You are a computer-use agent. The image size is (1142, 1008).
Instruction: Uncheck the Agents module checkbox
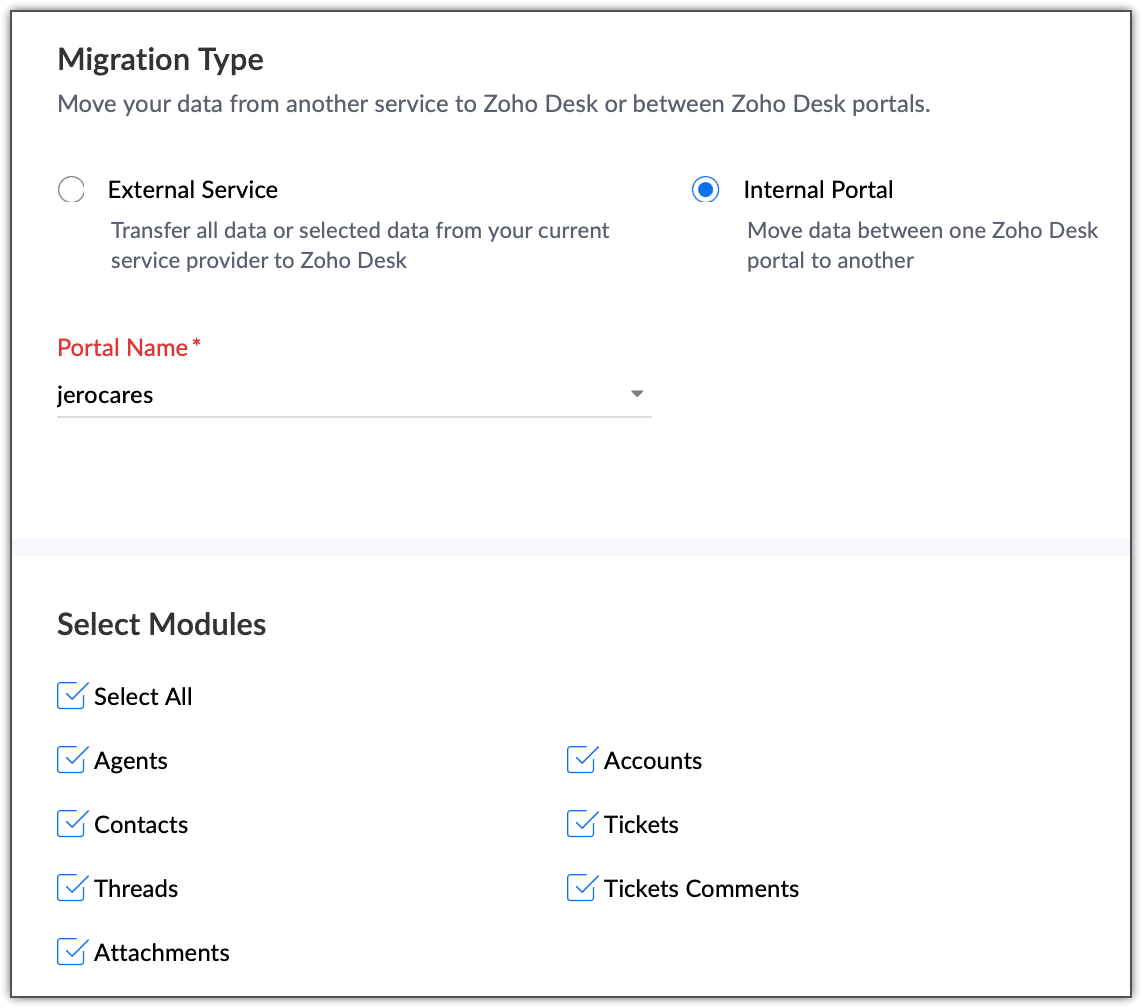(71, 760)
